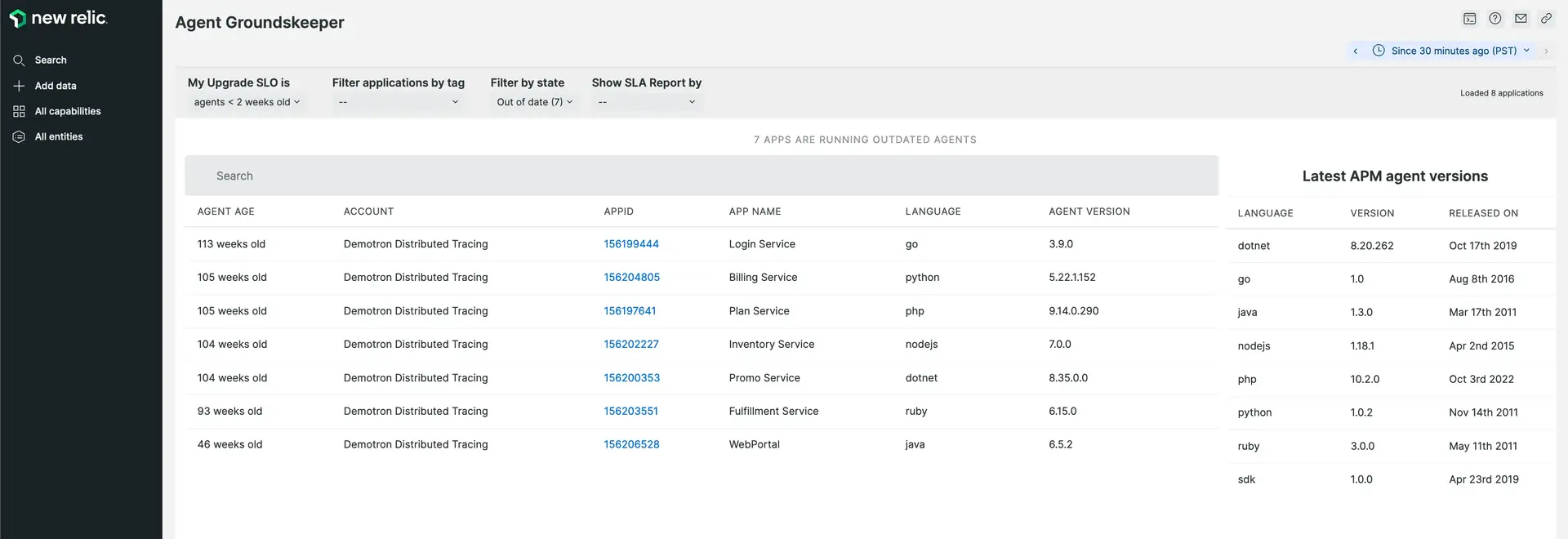This screenshot has width=1568, height=539.
Task: Click the AGENT VERSION column header
Action: tap(1089, 212)
